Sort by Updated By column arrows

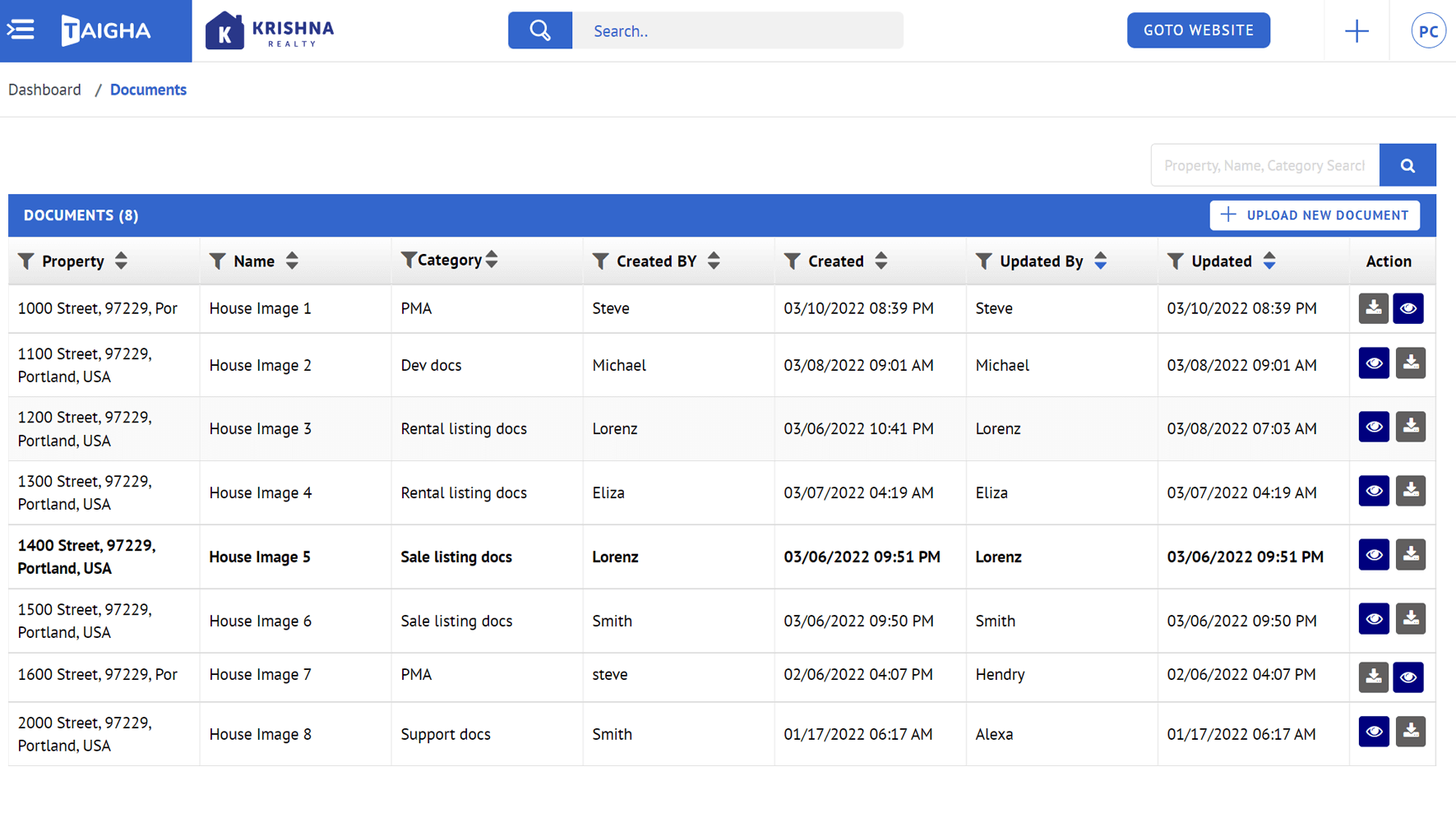coord(1101,261)
